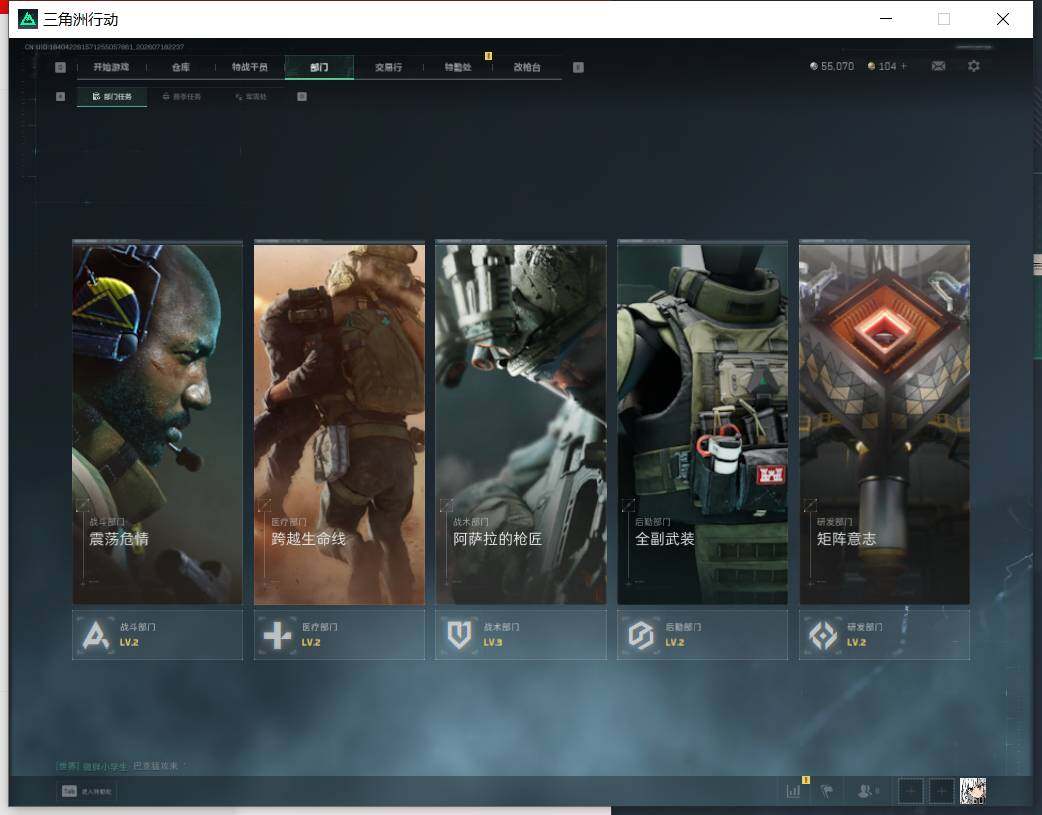Select the 部门任务 sub-tab
The height and width of the screenshot is (815, 1042).
[112, 96]
